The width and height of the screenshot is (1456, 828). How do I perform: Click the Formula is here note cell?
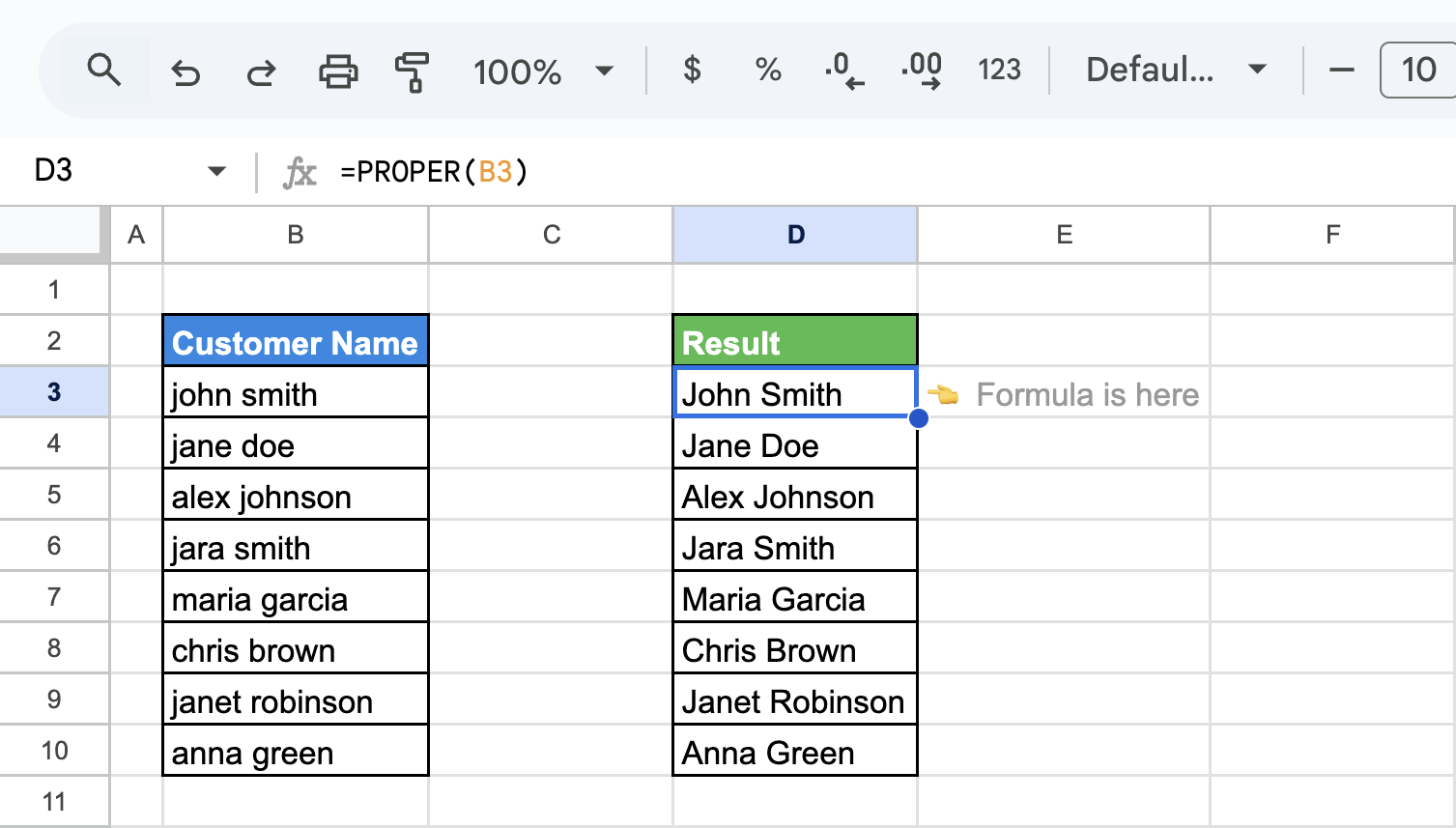pyautogui.click(x=1064, y=391)
